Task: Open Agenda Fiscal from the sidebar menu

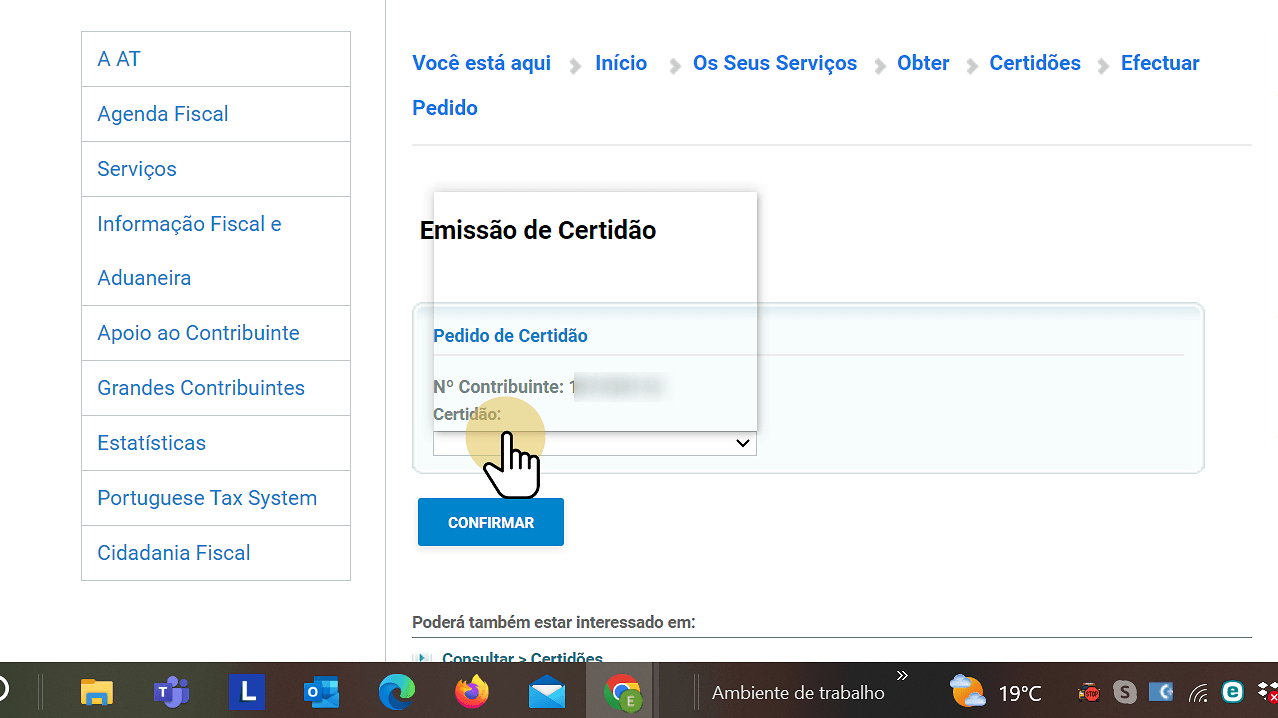Action: point(162,114)
